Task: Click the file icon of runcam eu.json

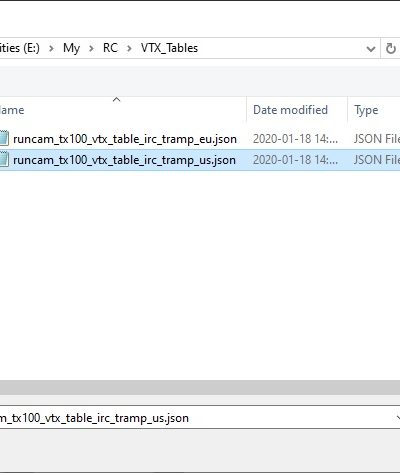Action: click(x=4, y=139)
